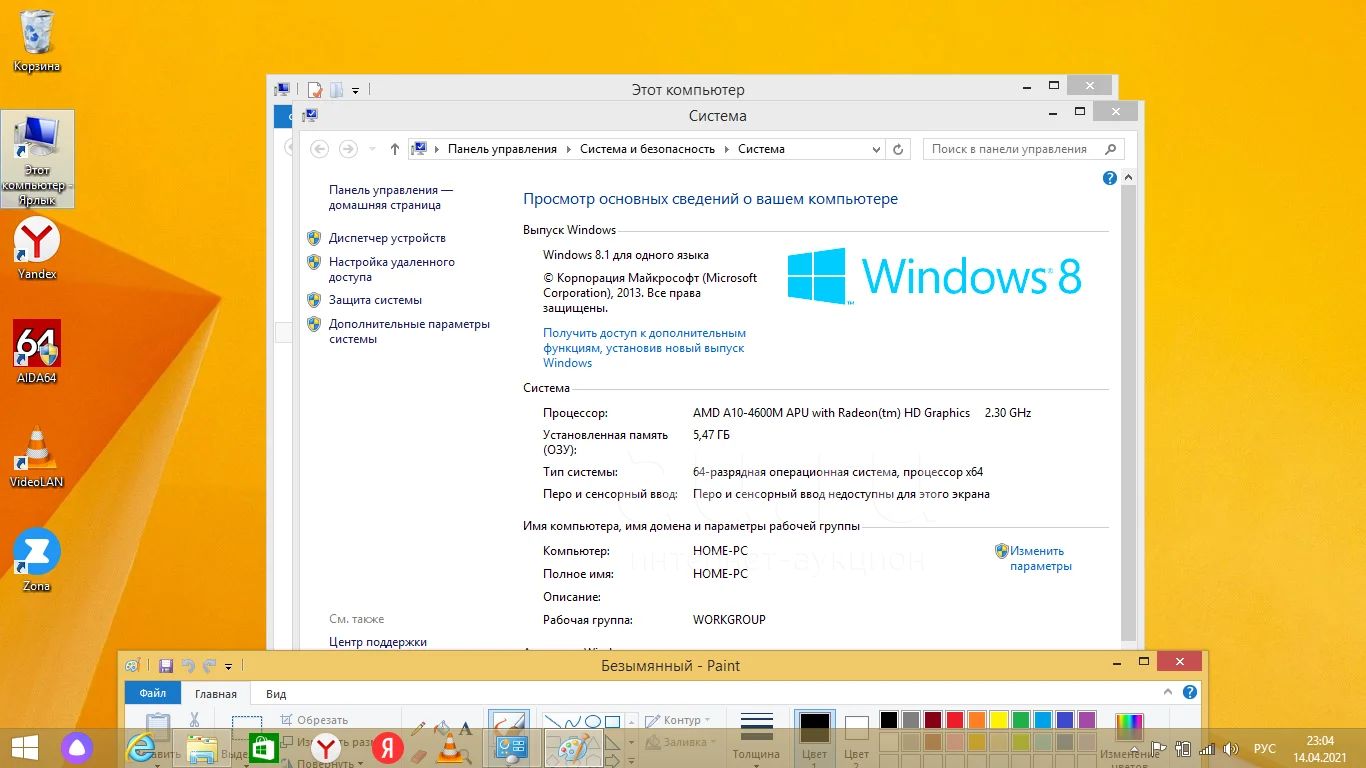Open the Толщина line thickness dropdown
Screen dimensions: 1366x768
[756, 738]
